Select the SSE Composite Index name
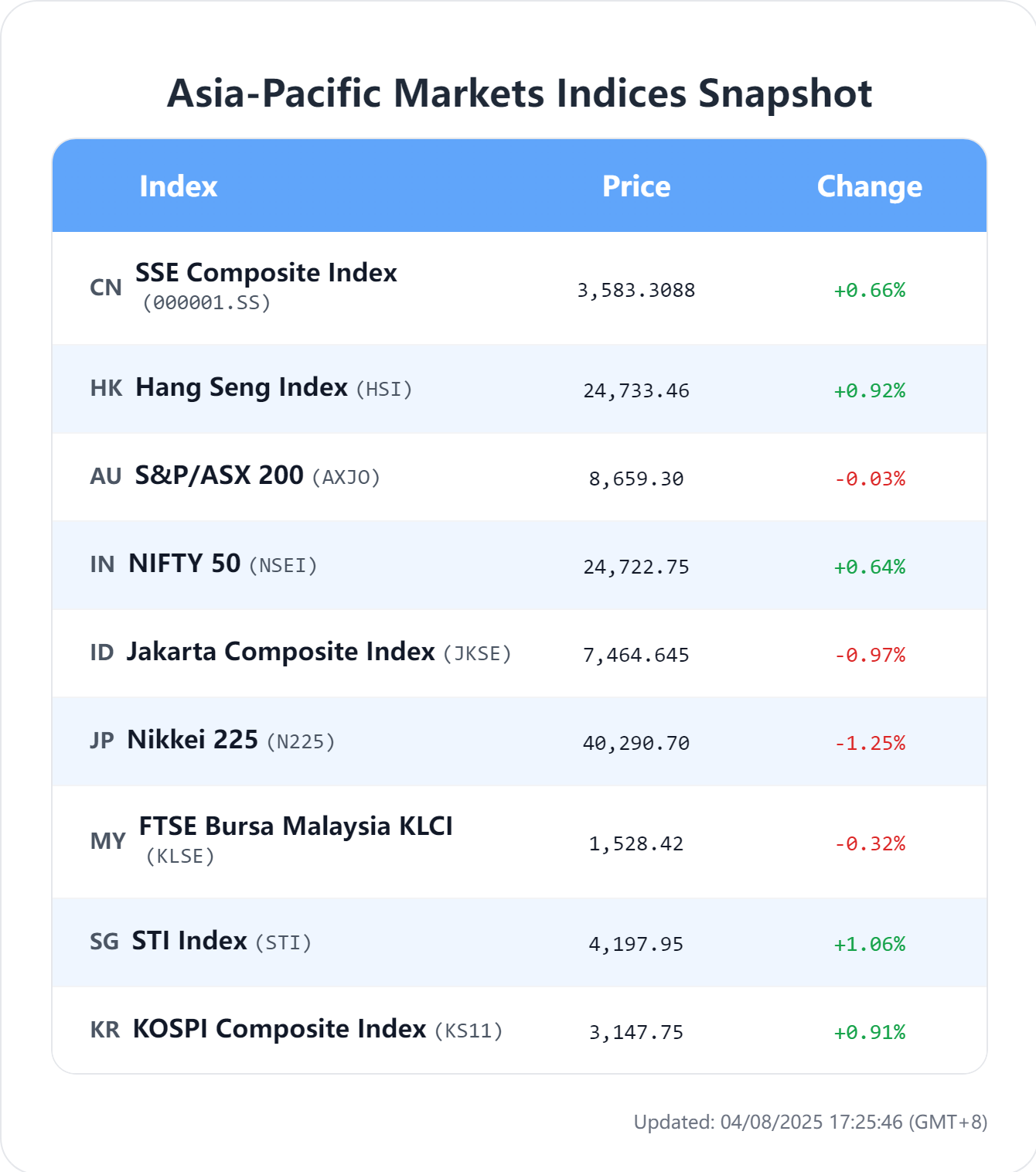Viewport: 1036px width, 1172px height. (x=266, y=272)
